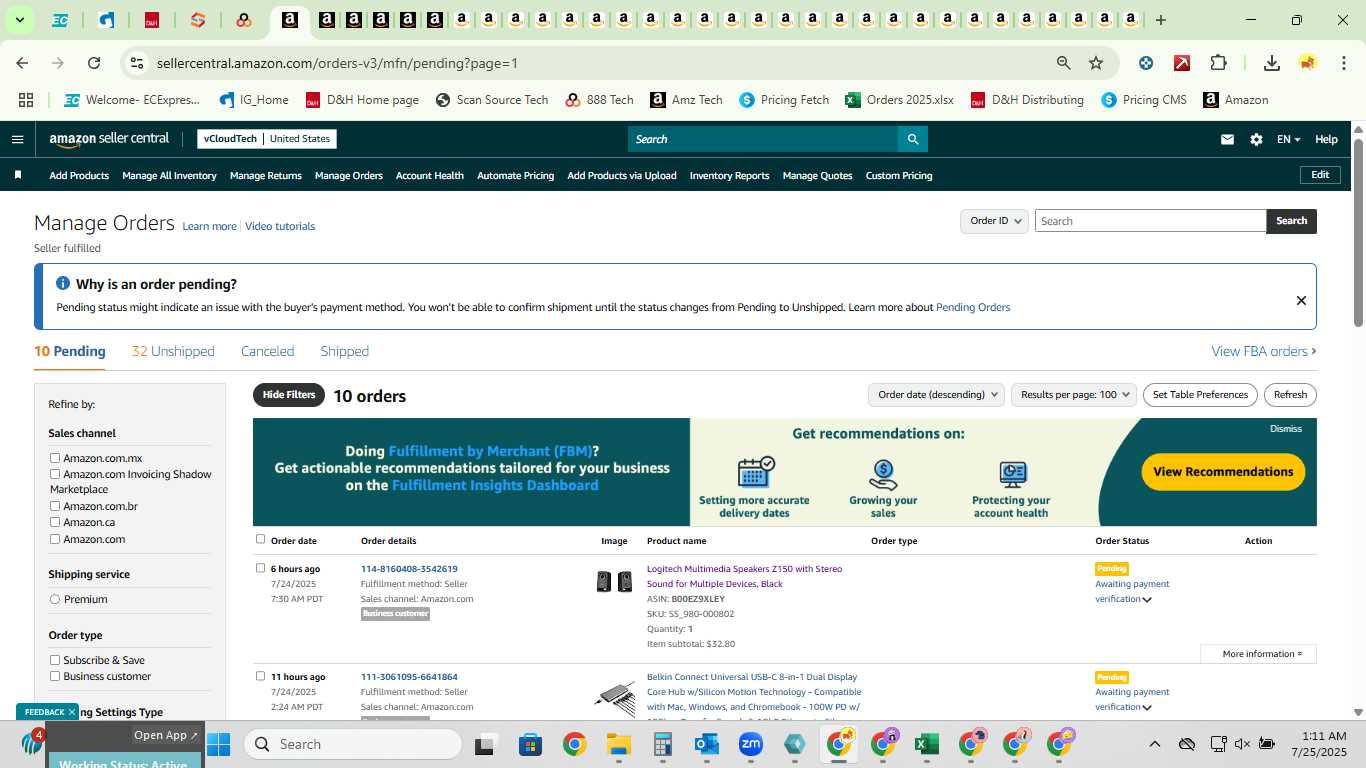The image size is (1366, 768).
Task: Bookmark this page with the star icon
Action: (x=1096, y=63)
